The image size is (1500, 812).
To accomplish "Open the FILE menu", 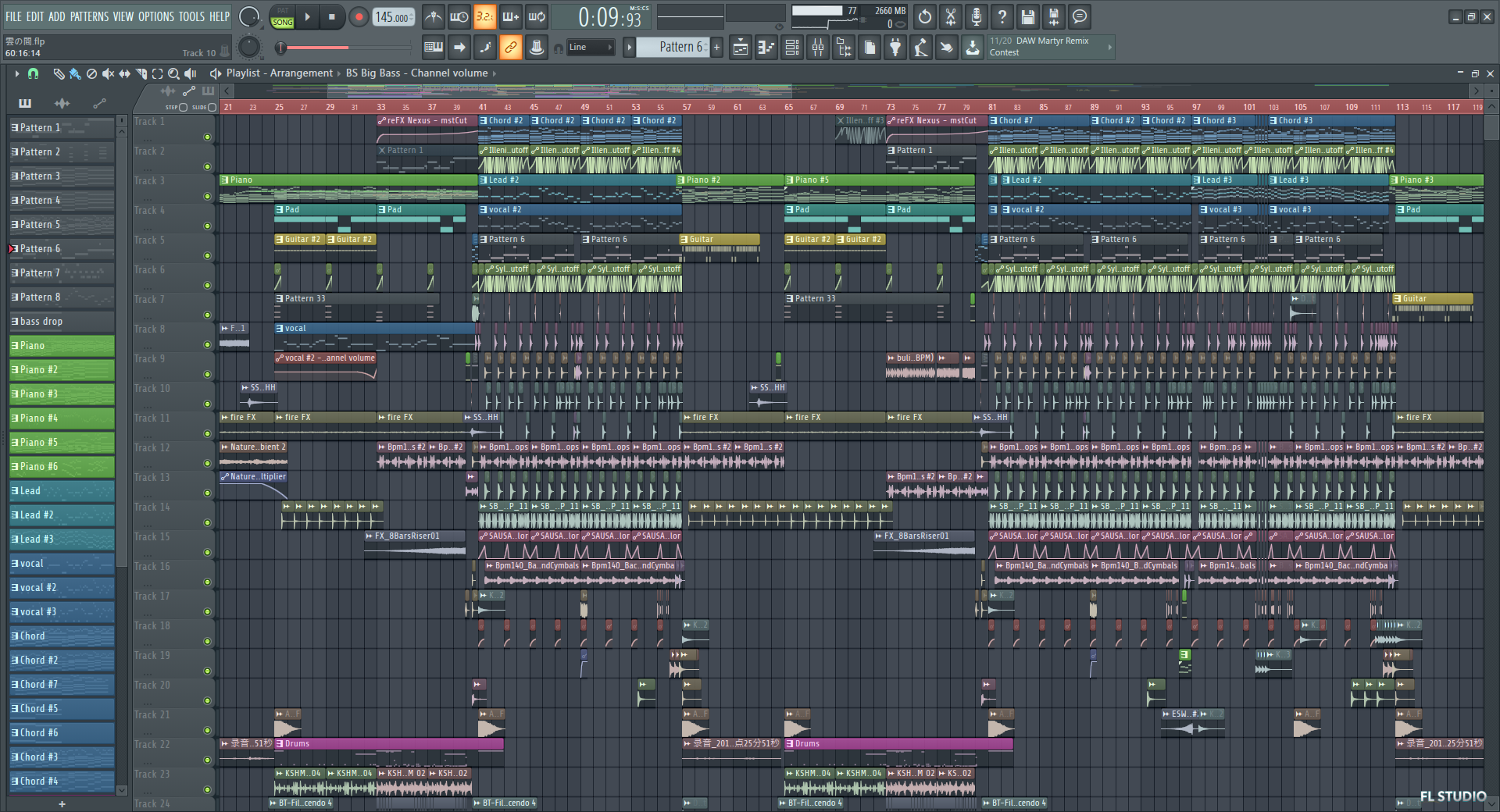I will [13, 16].
